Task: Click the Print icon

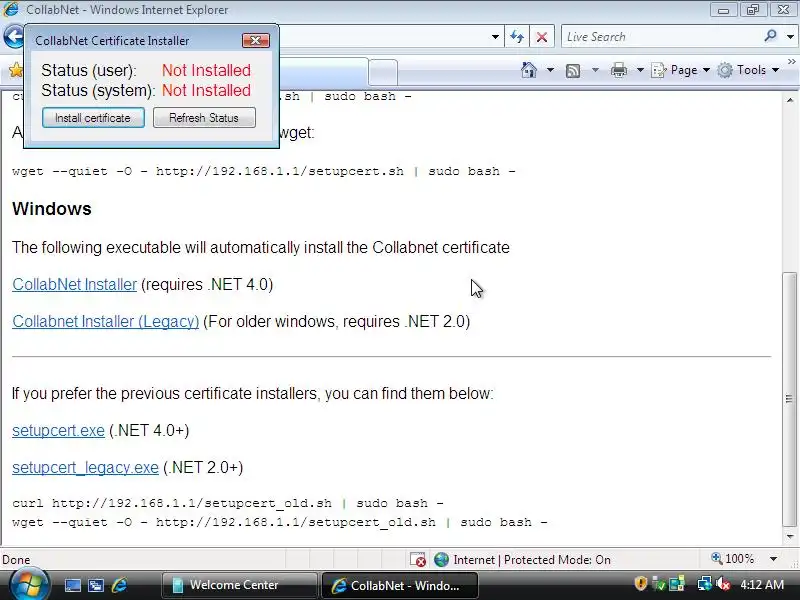Action: click(x=619, y=70)
